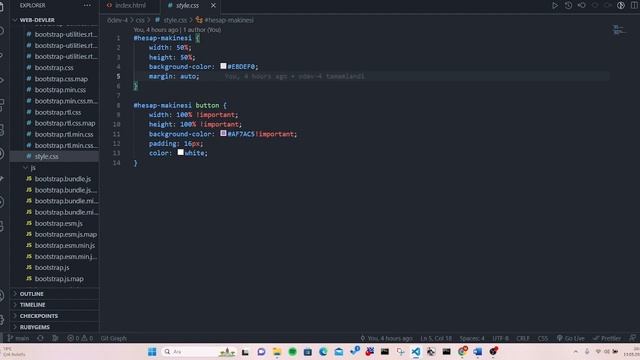Image resolution: width=640 pixels, height=360 pixels.
Task: Click line number 14 in the gutter
Action: pos(117,163)
